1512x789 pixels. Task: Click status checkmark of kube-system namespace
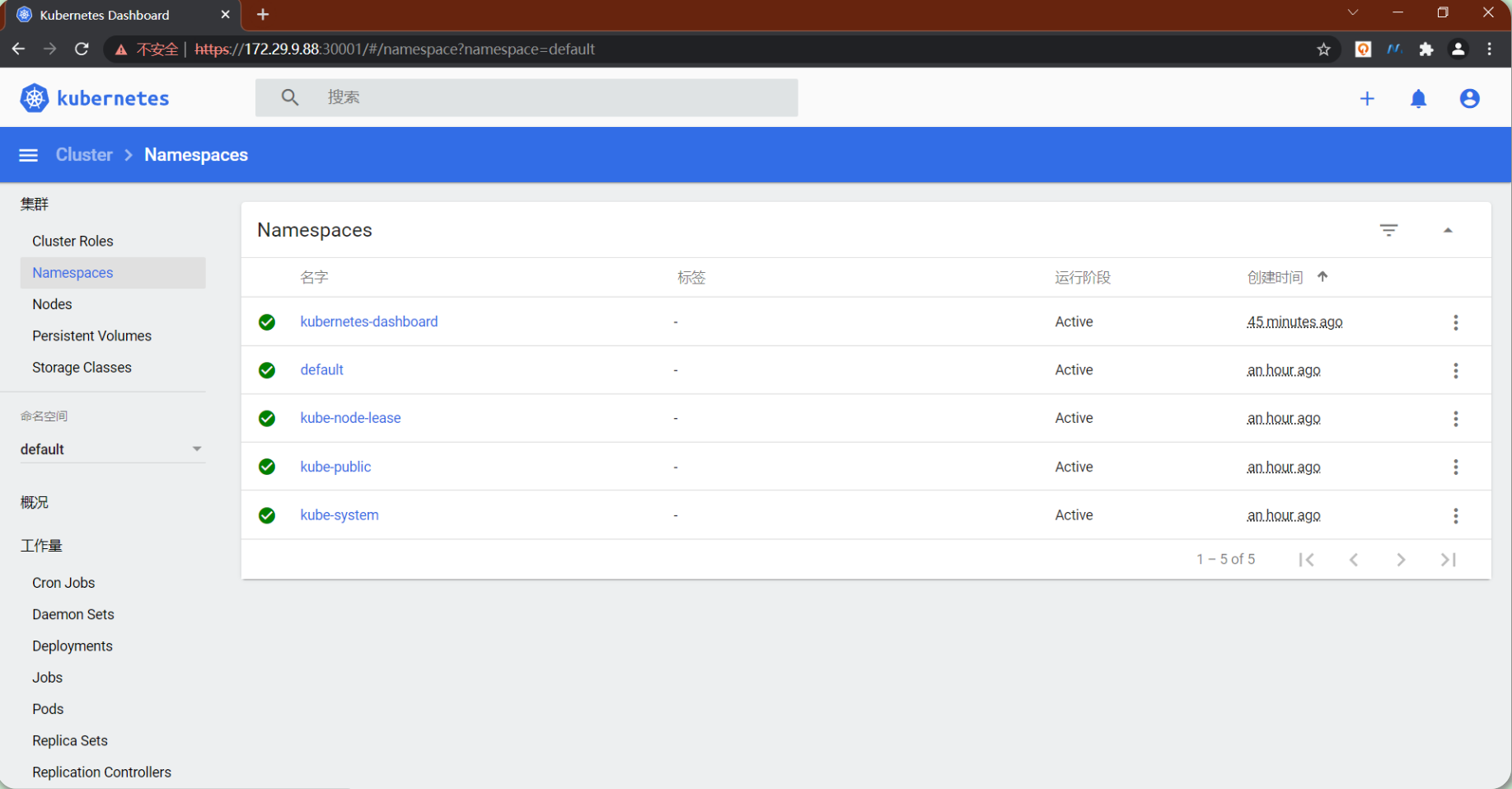[x=267, y=515]
